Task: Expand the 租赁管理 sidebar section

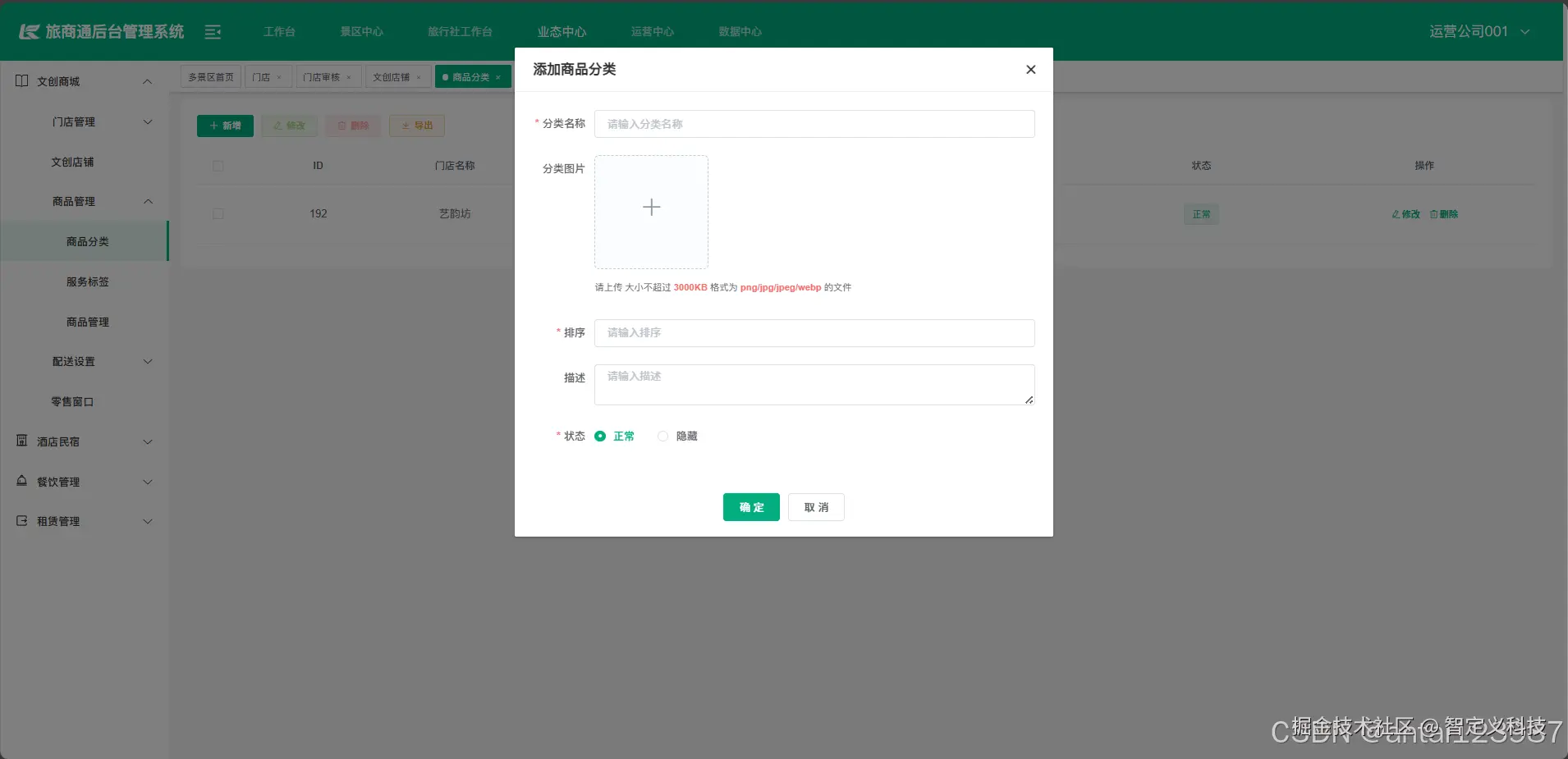Action: [148, 521]
